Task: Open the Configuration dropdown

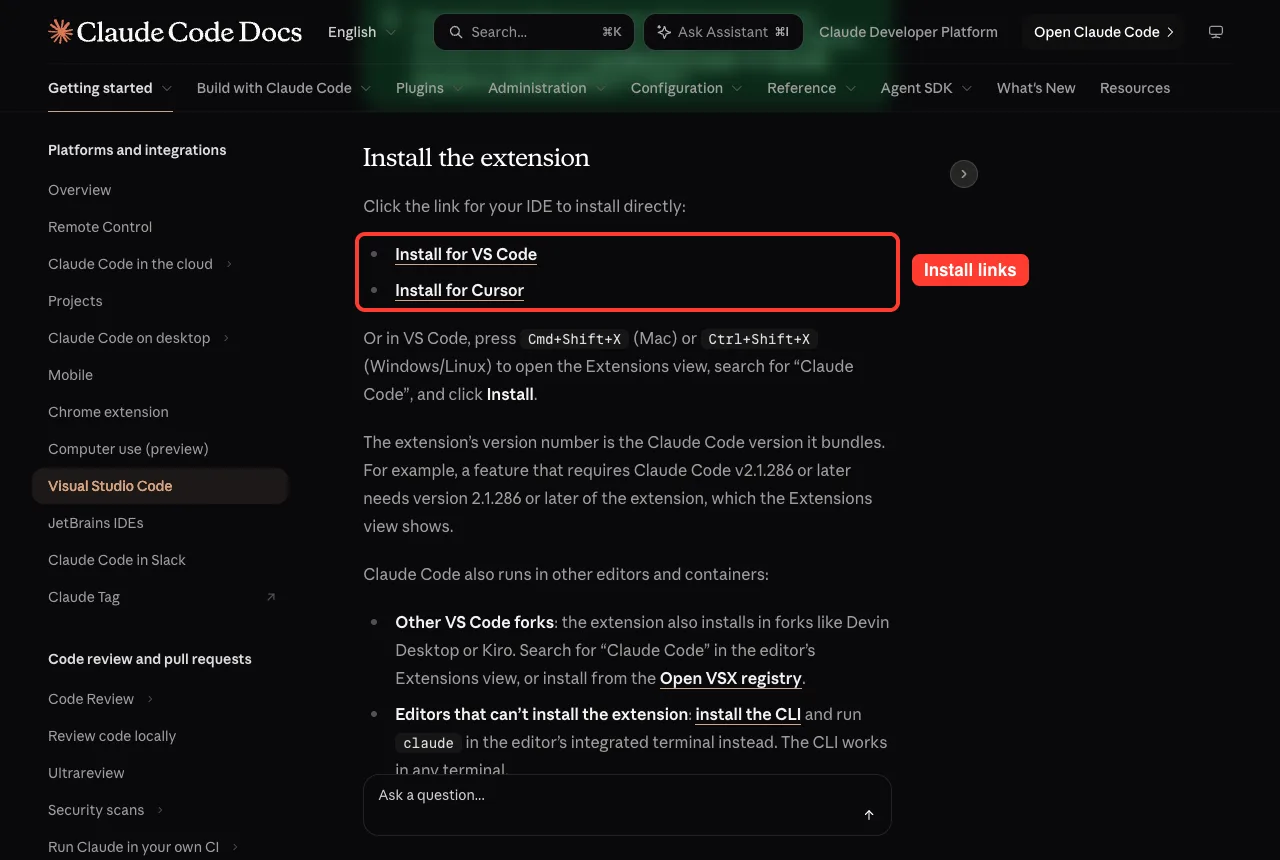Action: pos(687,88)
